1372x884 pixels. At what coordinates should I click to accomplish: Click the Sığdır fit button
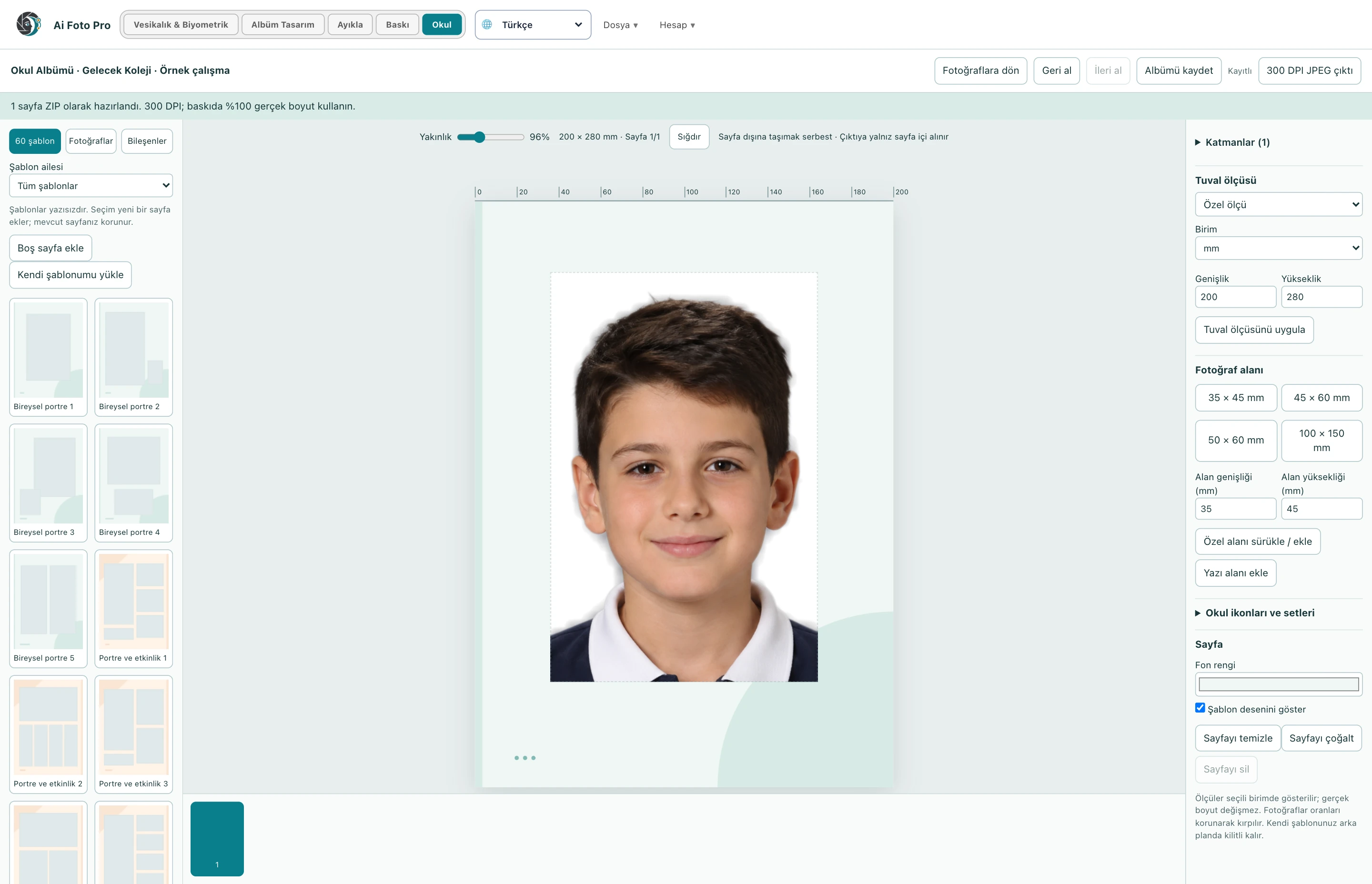click(689, 137)
